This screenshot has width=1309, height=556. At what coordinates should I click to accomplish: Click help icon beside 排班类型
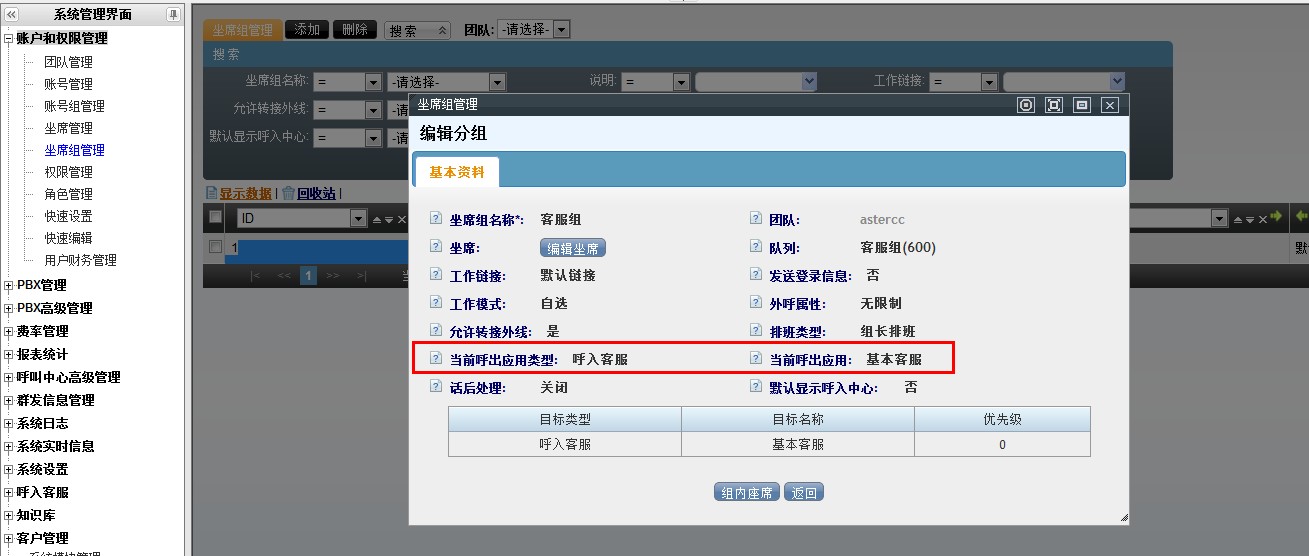coord(756,331)
